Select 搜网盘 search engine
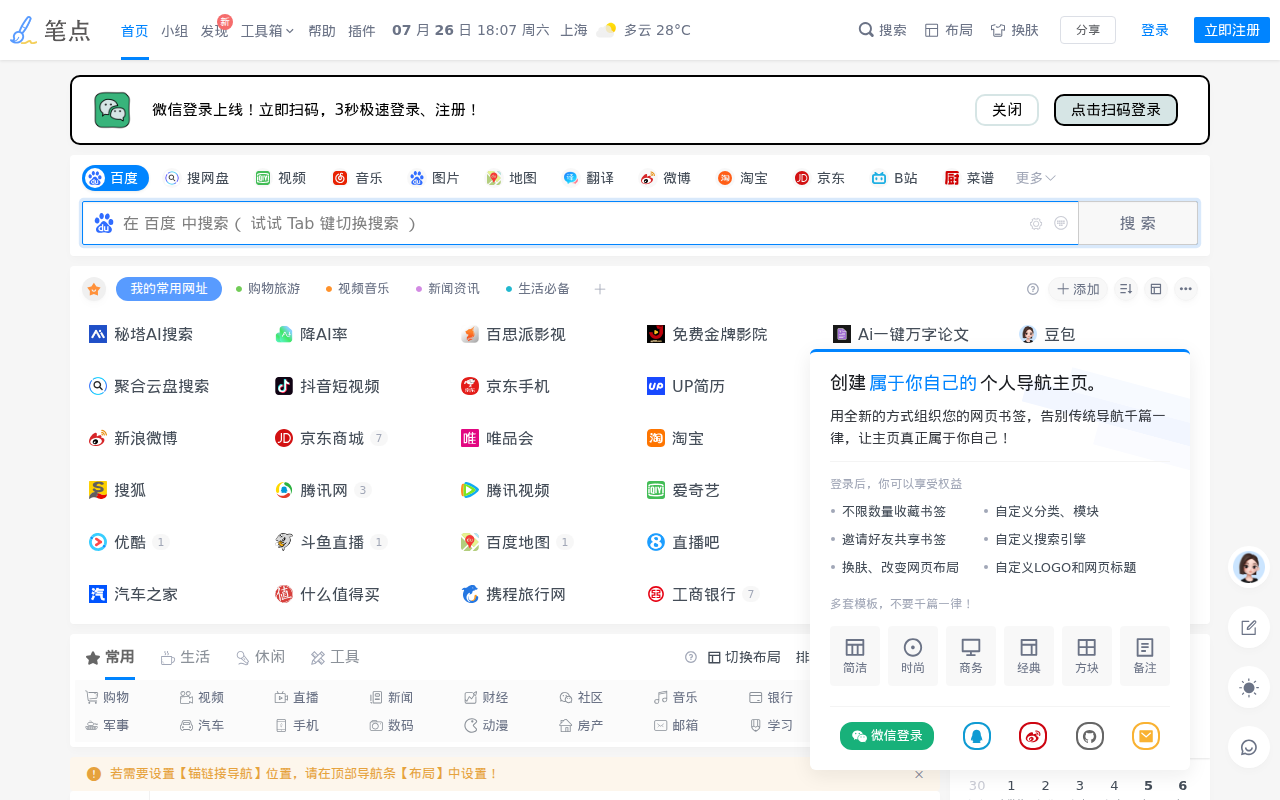Image resolution: width=1280 pixels, height=800 pixels. 197,178
